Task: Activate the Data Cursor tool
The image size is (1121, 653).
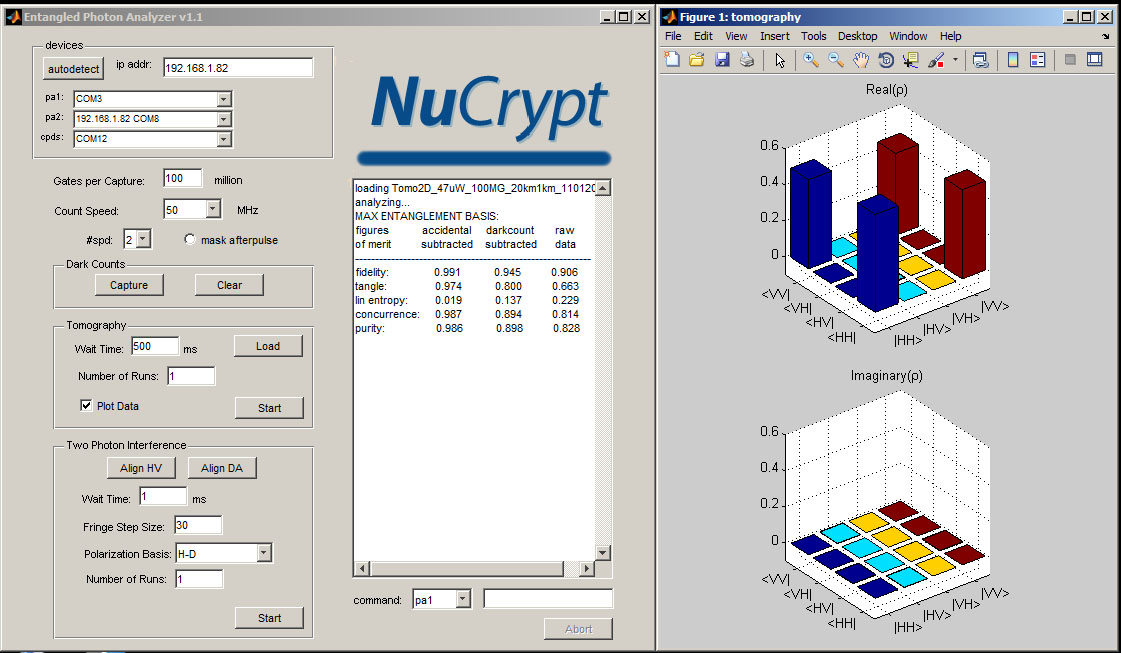Action: coord(910,60)
